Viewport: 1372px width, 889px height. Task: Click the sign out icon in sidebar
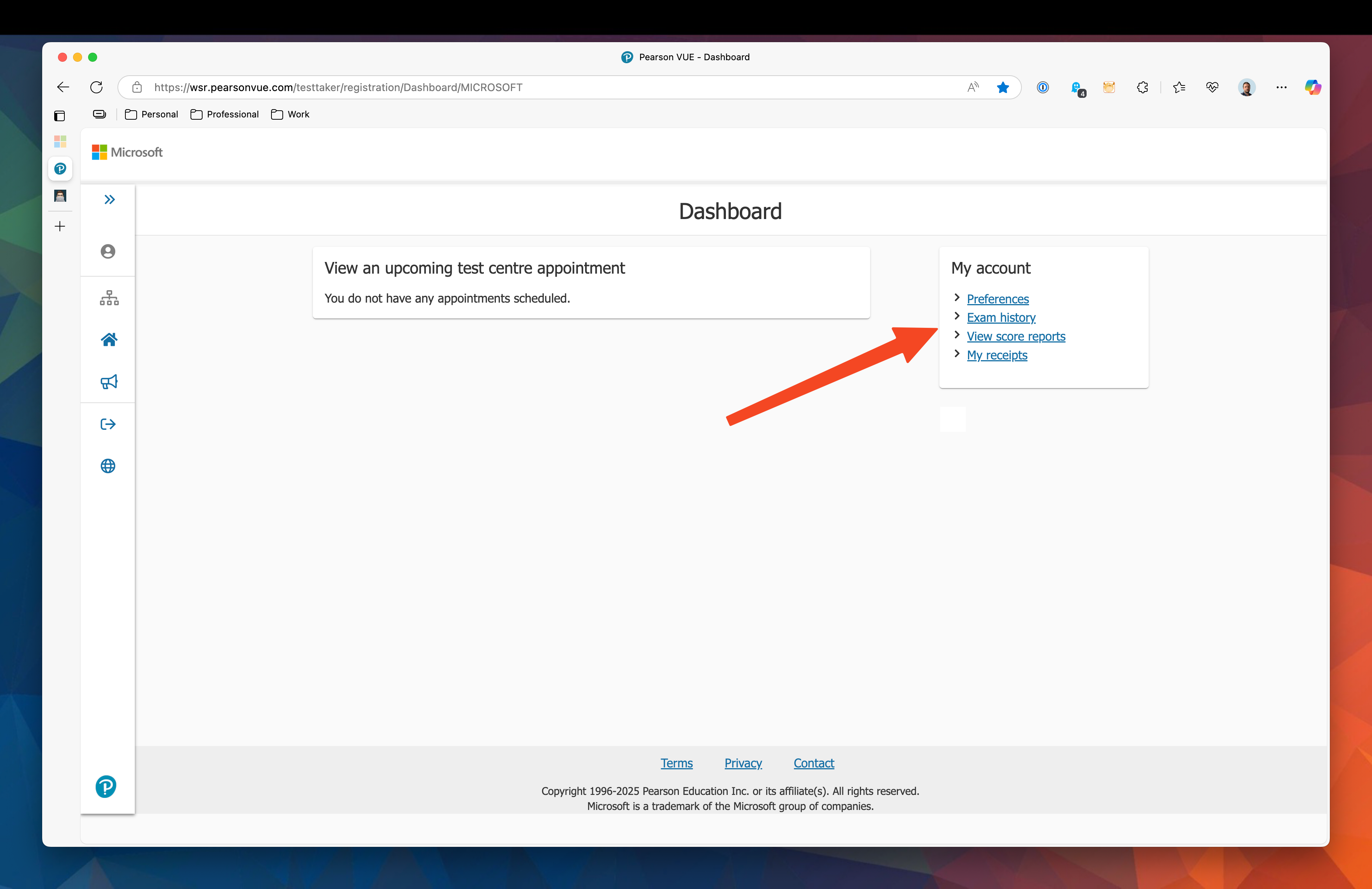(108, 424)
